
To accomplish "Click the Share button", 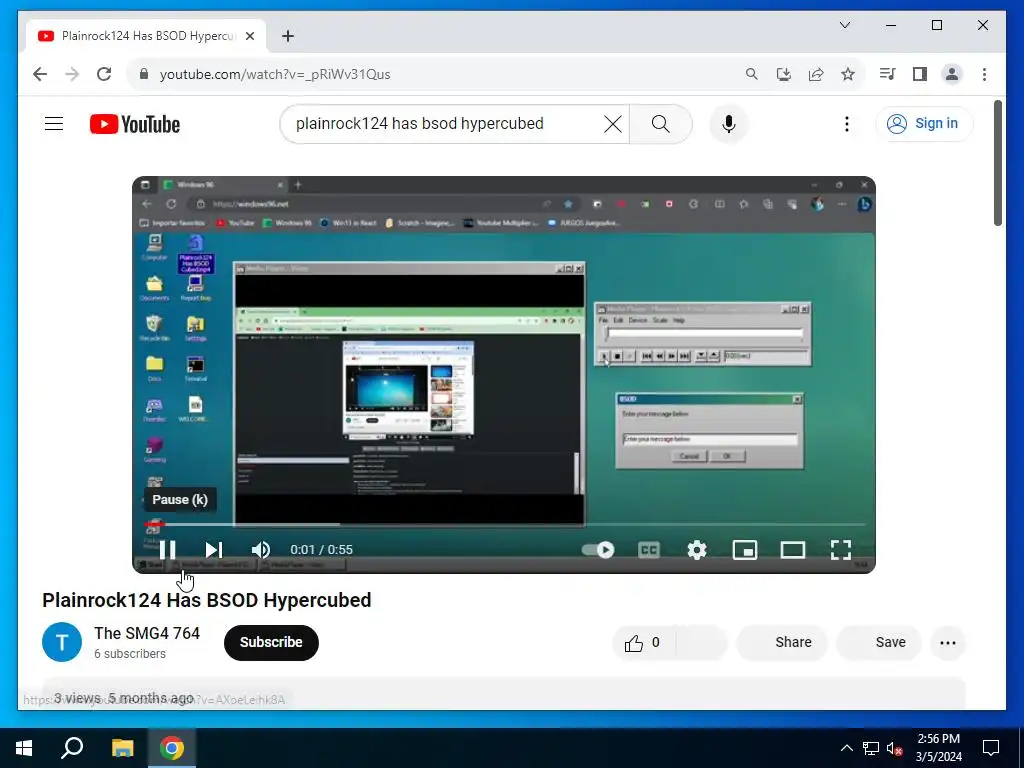I will (x=782, y=643).
